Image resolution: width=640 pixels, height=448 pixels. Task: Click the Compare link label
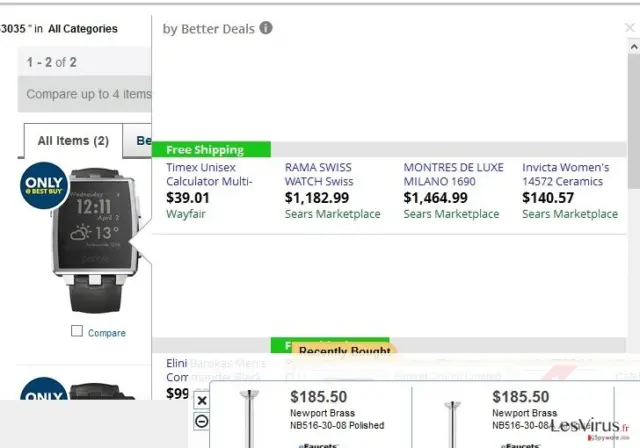[107, 333]
